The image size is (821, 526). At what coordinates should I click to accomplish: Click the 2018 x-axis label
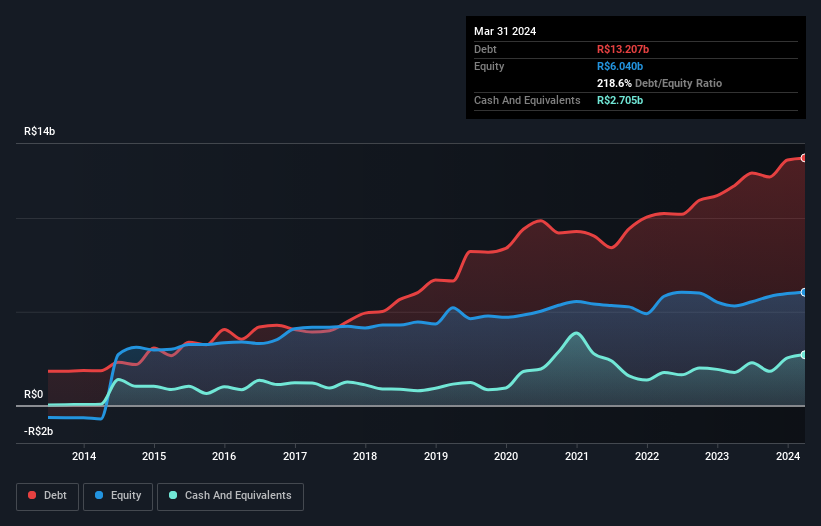click(365, 456)
